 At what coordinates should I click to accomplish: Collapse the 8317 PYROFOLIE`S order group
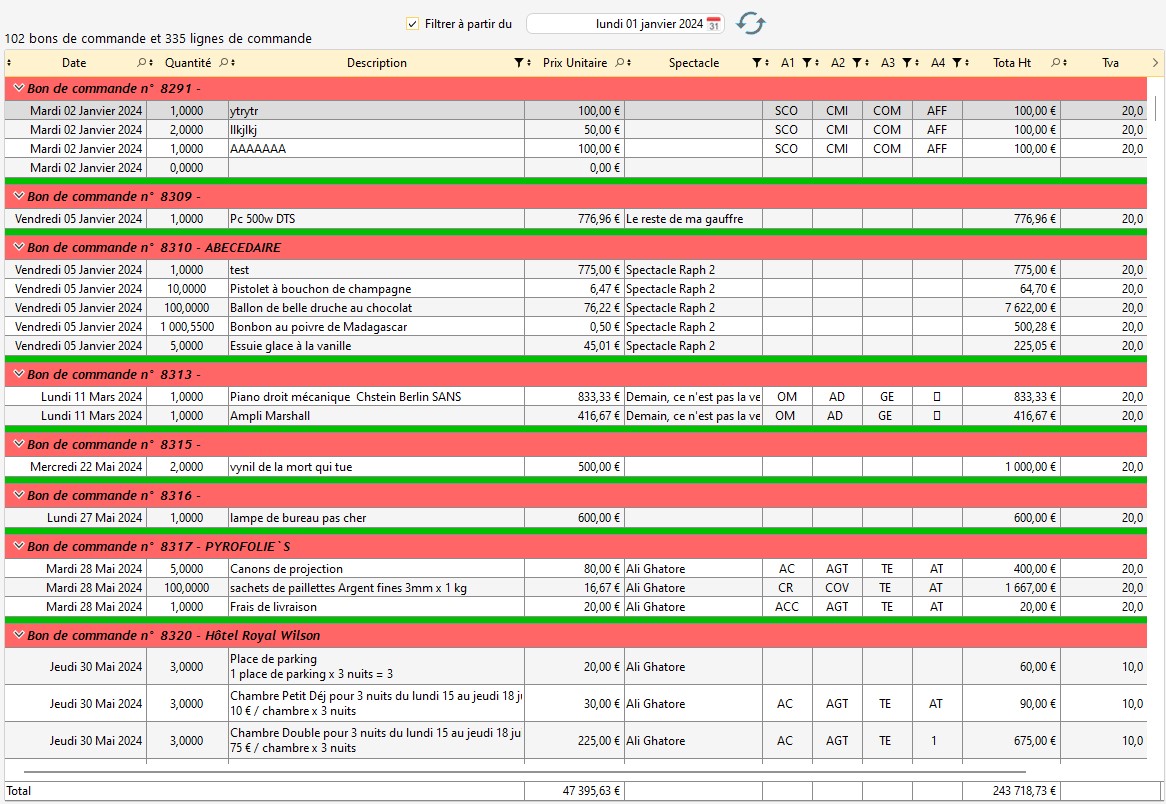19,547
